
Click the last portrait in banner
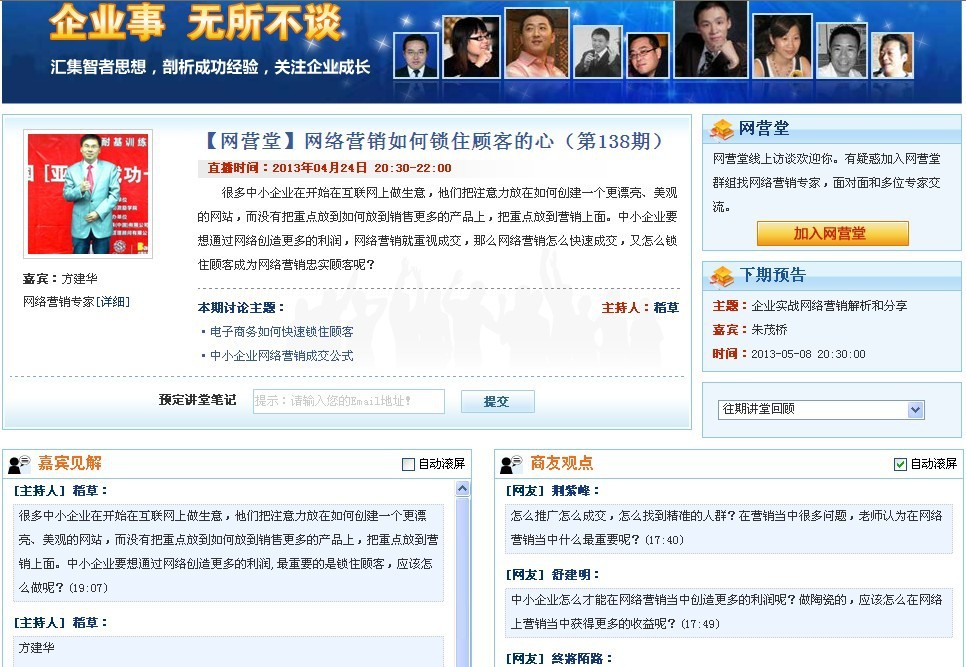click(x=891, y=55)
